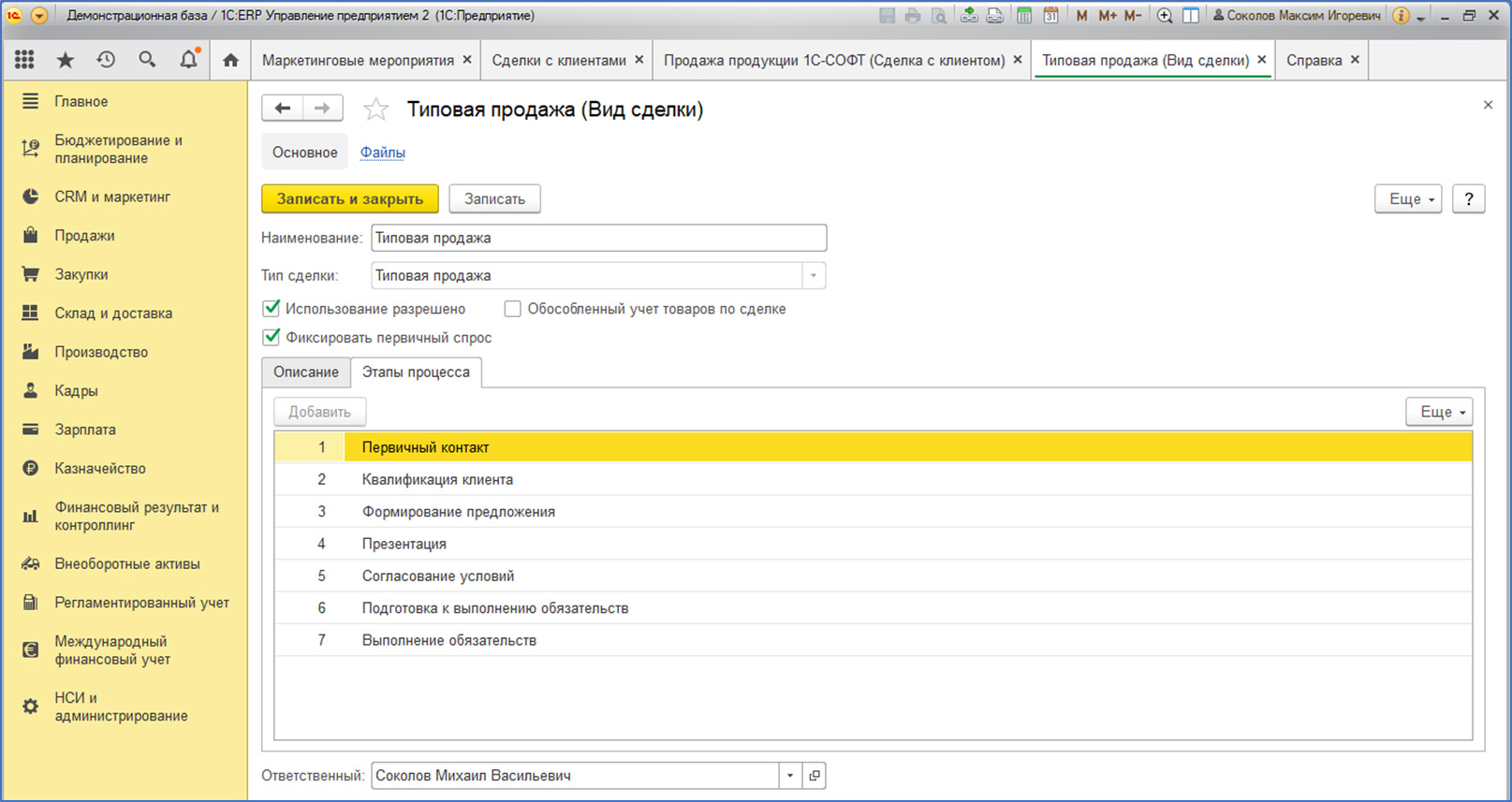1512x802 pixels.
Task: Close the Маркетинговые мероприятия tab
Action: click(467, 60)
